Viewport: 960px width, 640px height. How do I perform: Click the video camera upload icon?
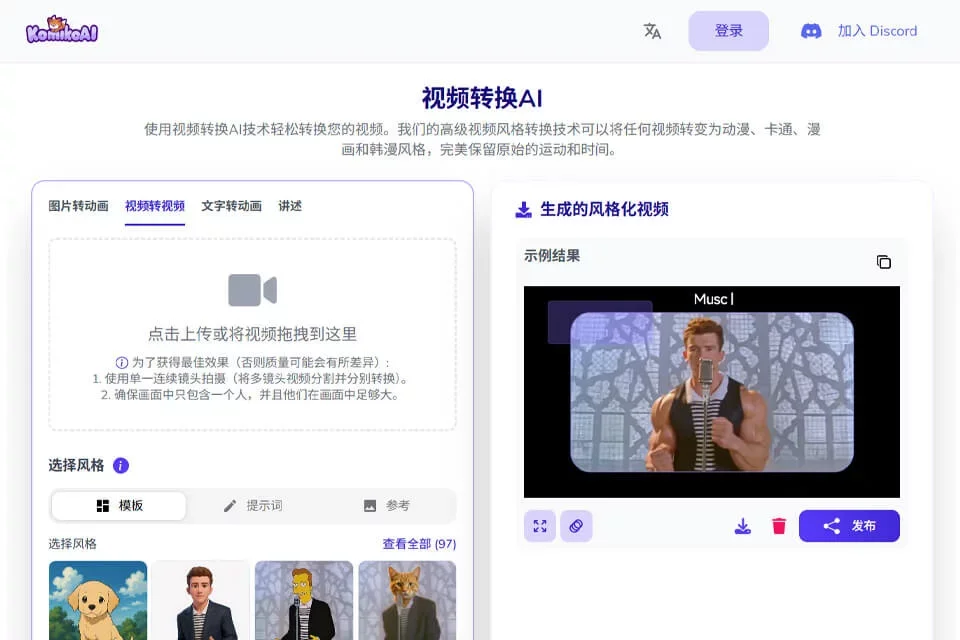tap(252, 290)
